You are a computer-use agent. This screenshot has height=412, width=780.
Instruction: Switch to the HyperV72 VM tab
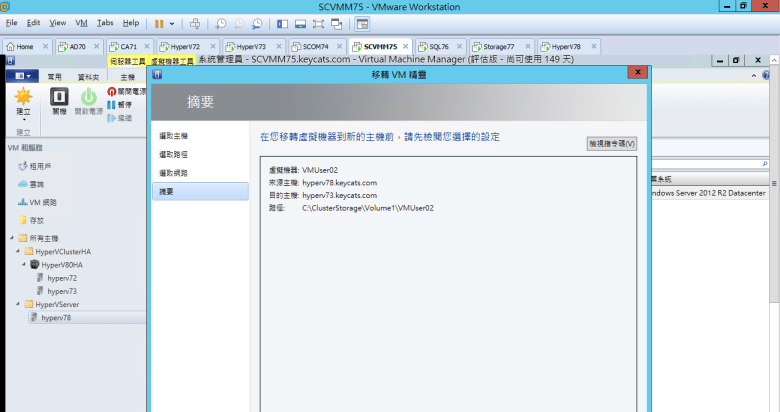[x=180, y=46]
